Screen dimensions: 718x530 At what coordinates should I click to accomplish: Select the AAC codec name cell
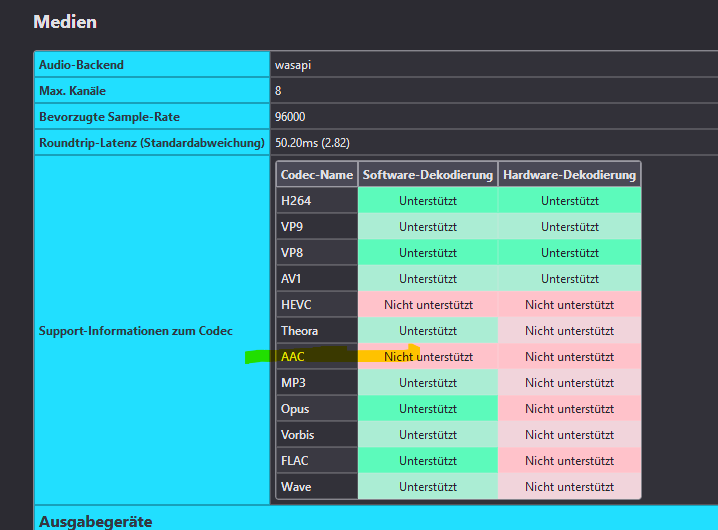coord(317,357)
